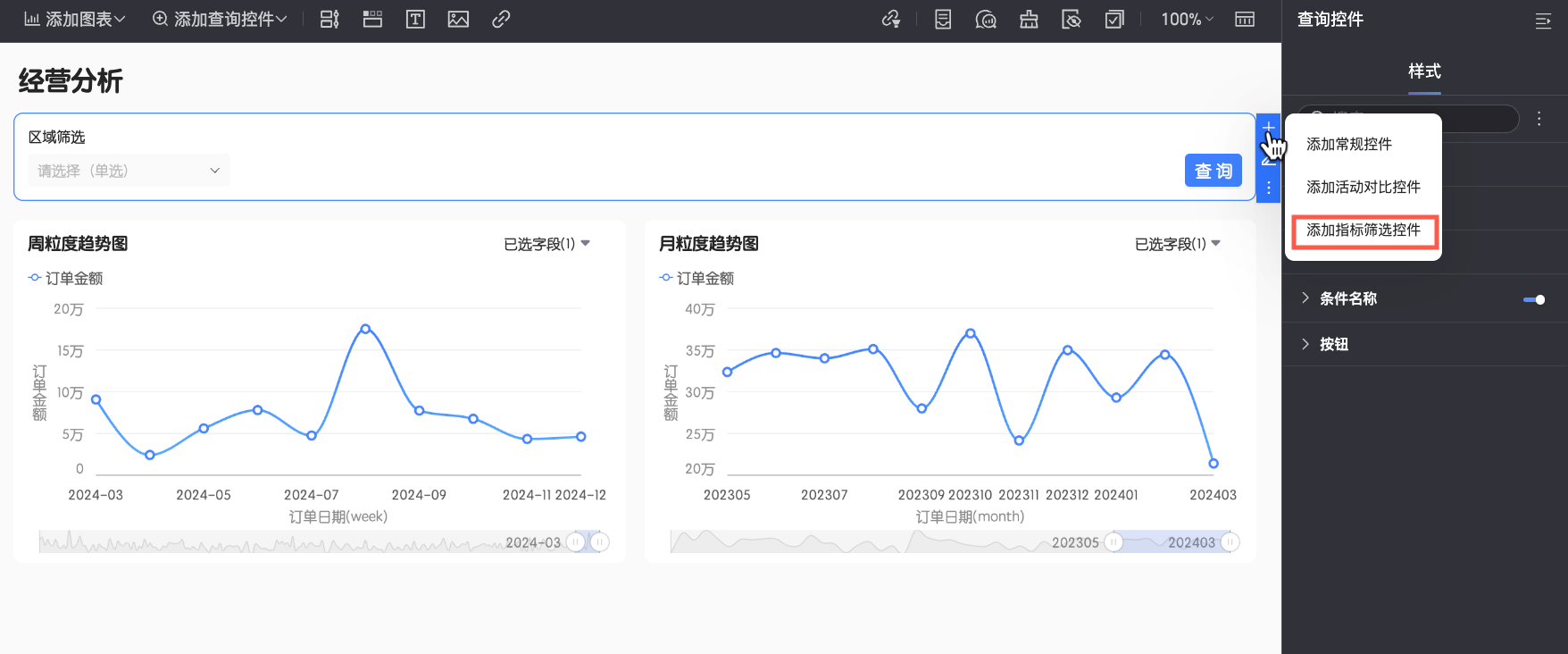This screenshot has height=654, width=1568.
Task: Click the monthly chart's last 202403 data point
Action: pos(1214,463)
